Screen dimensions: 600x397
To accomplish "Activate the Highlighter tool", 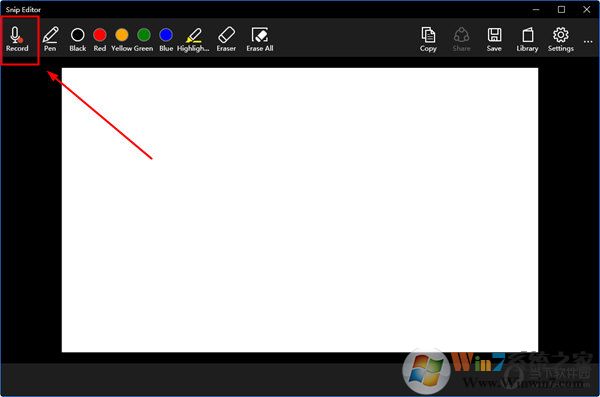I will click(193, 39).
